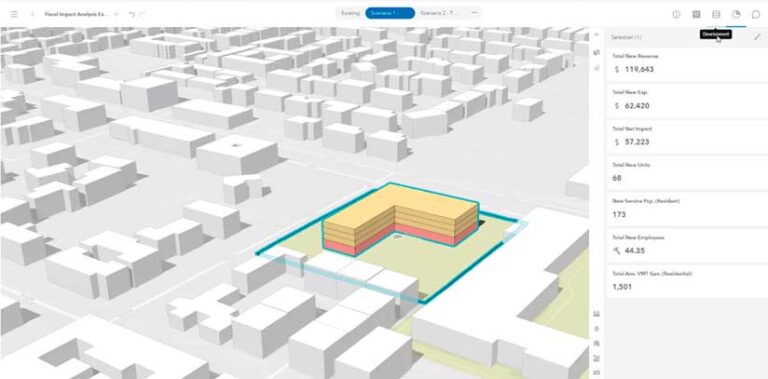
Task: Switch to the Existing scenario tab
Action: [x=350, y=13]
